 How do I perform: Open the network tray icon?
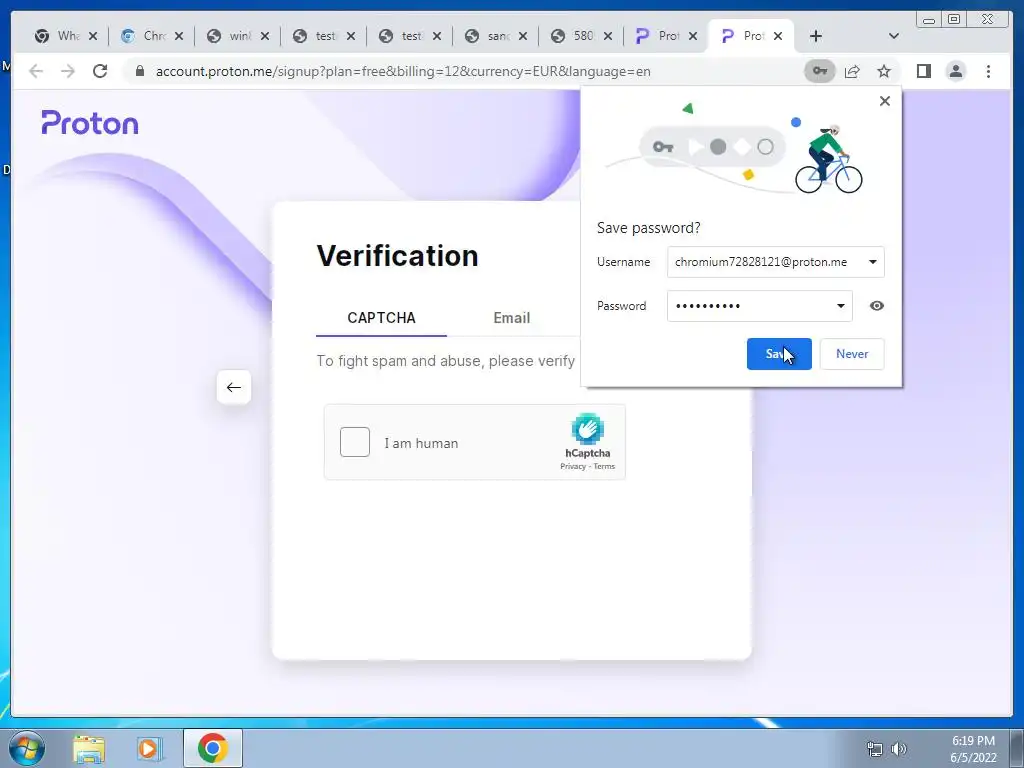[874, 748]
